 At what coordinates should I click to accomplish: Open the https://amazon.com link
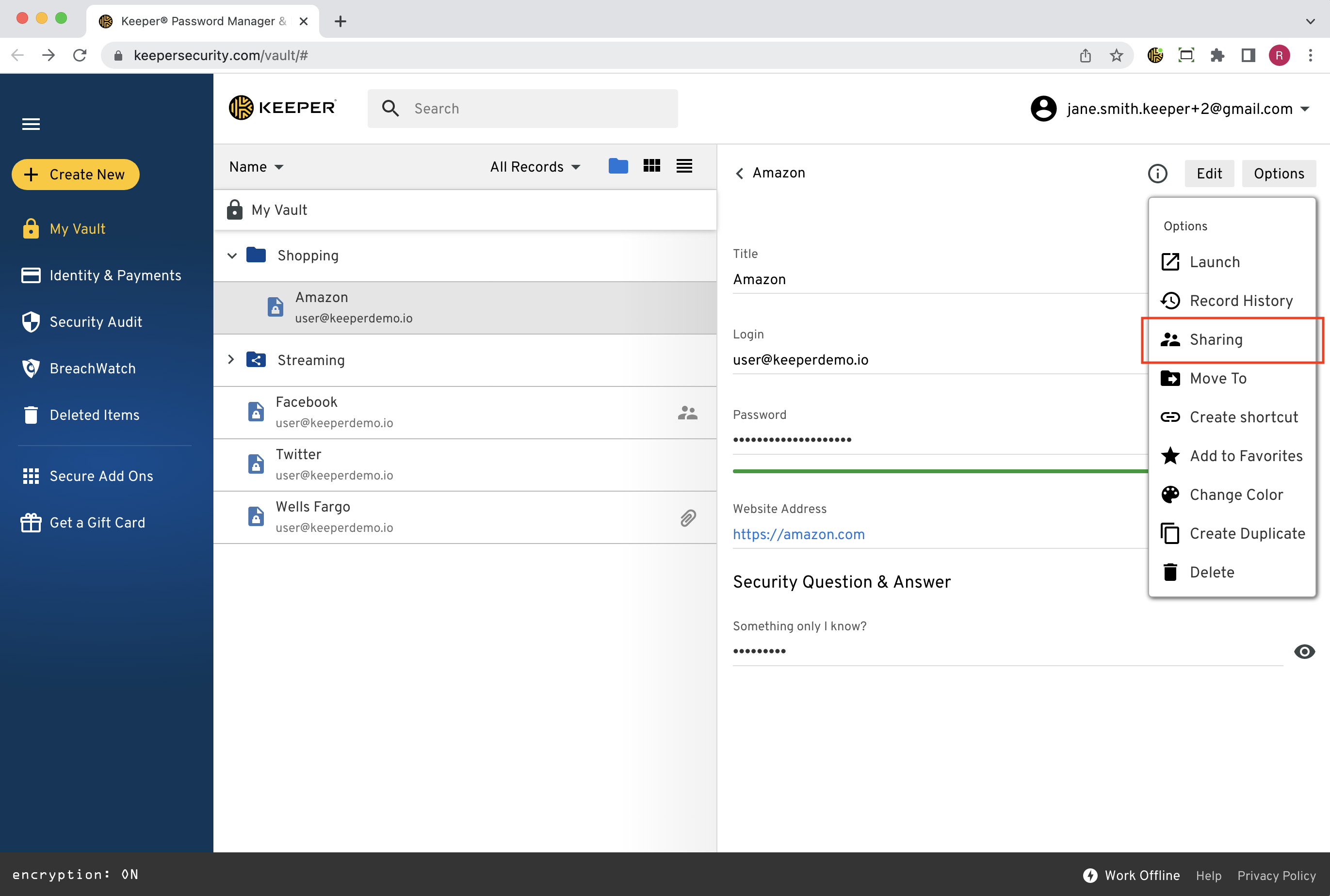click(x=798, y=534)
